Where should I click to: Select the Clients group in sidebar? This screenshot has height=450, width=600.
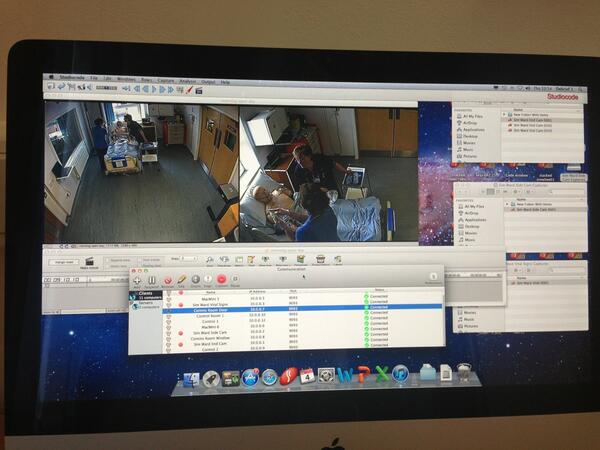[145, 295]
